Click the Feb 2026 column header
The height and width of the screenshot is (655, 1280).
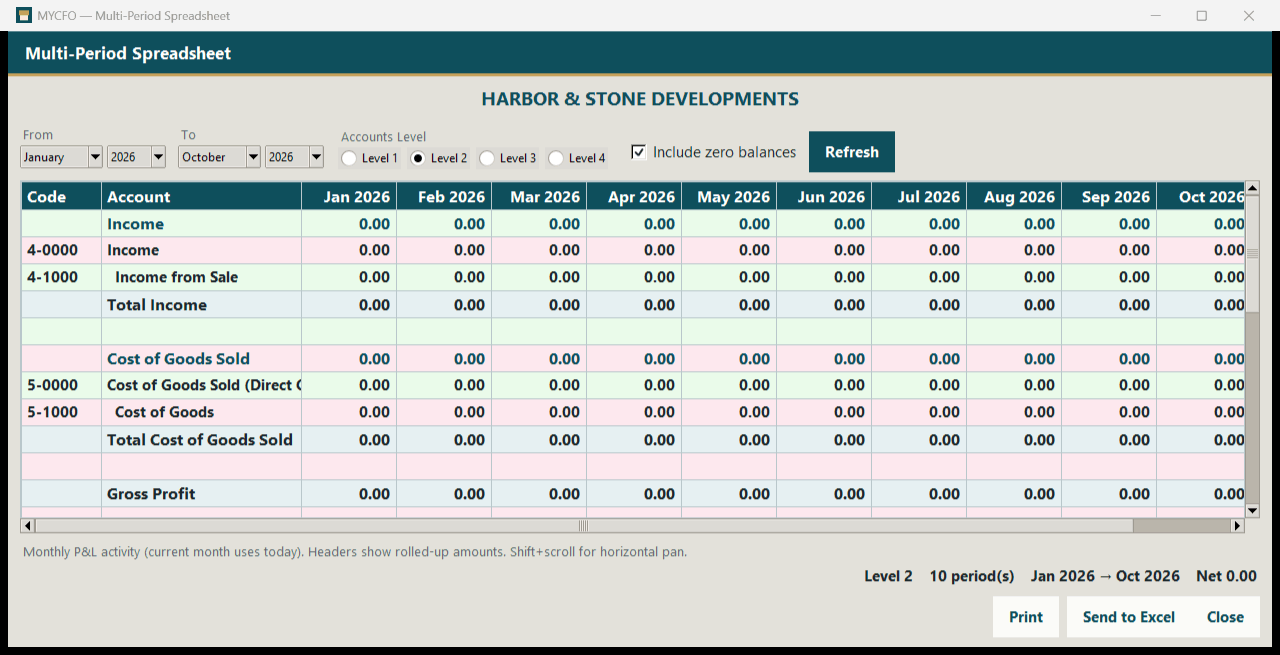444,197
